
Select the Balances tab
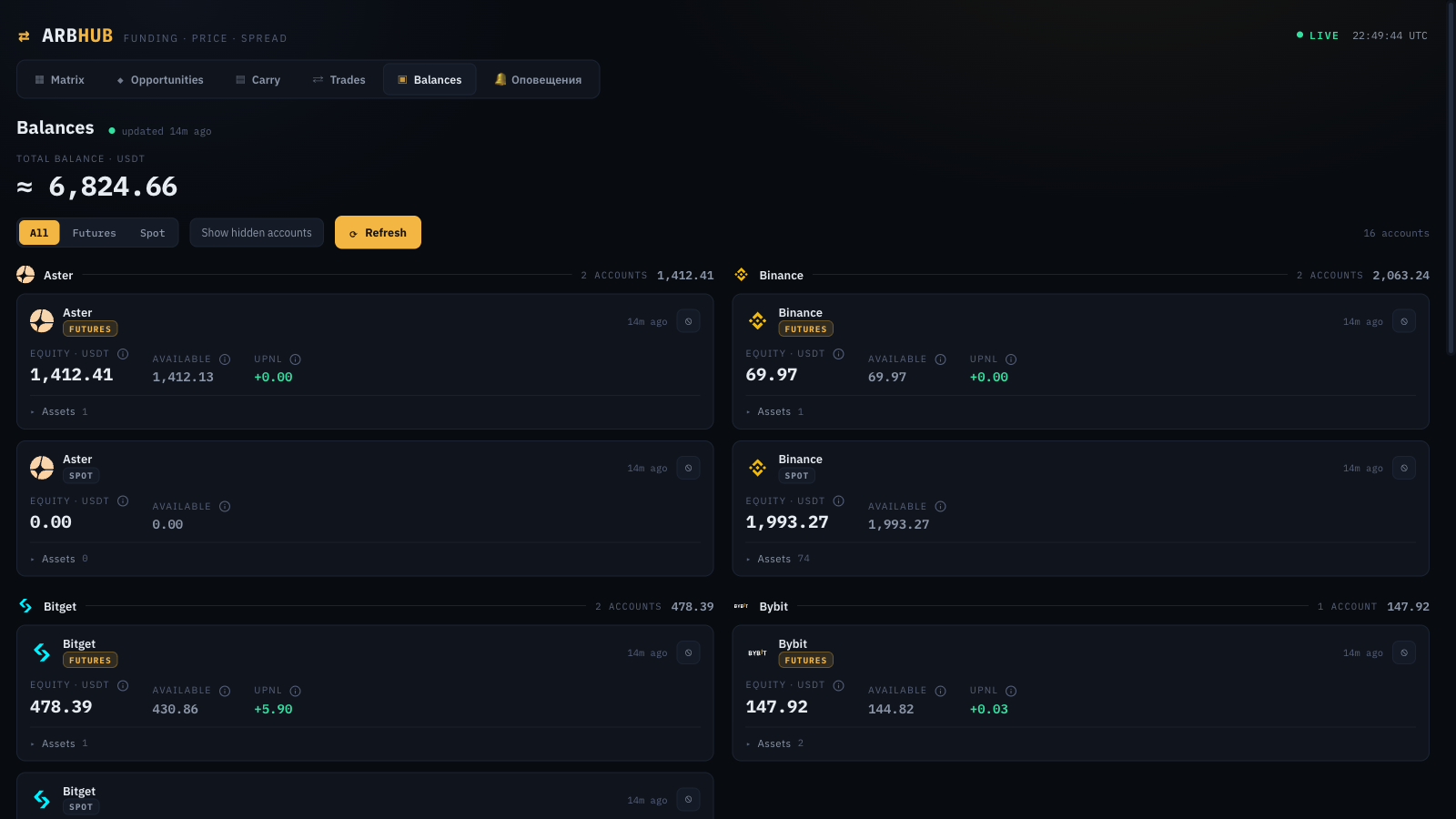click(x=430, y=80)
